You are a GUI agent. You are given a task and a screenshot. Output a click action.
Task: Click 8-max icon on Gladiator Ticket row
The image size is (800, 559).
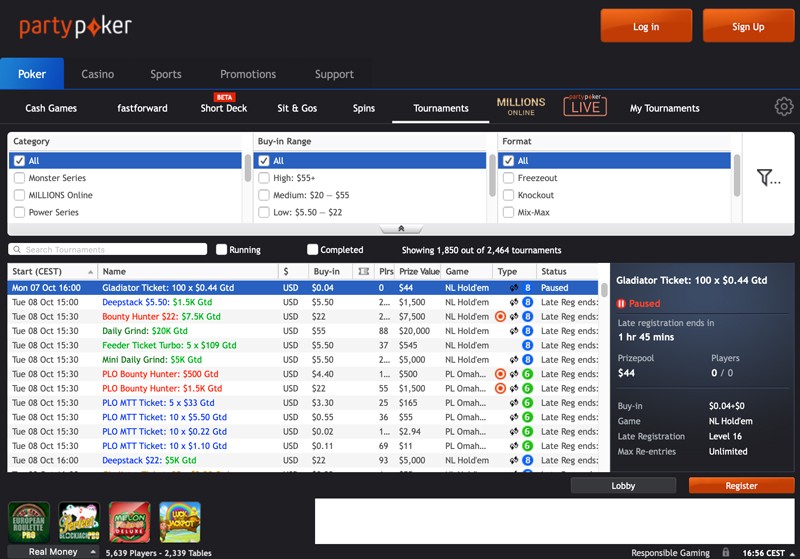528,288
